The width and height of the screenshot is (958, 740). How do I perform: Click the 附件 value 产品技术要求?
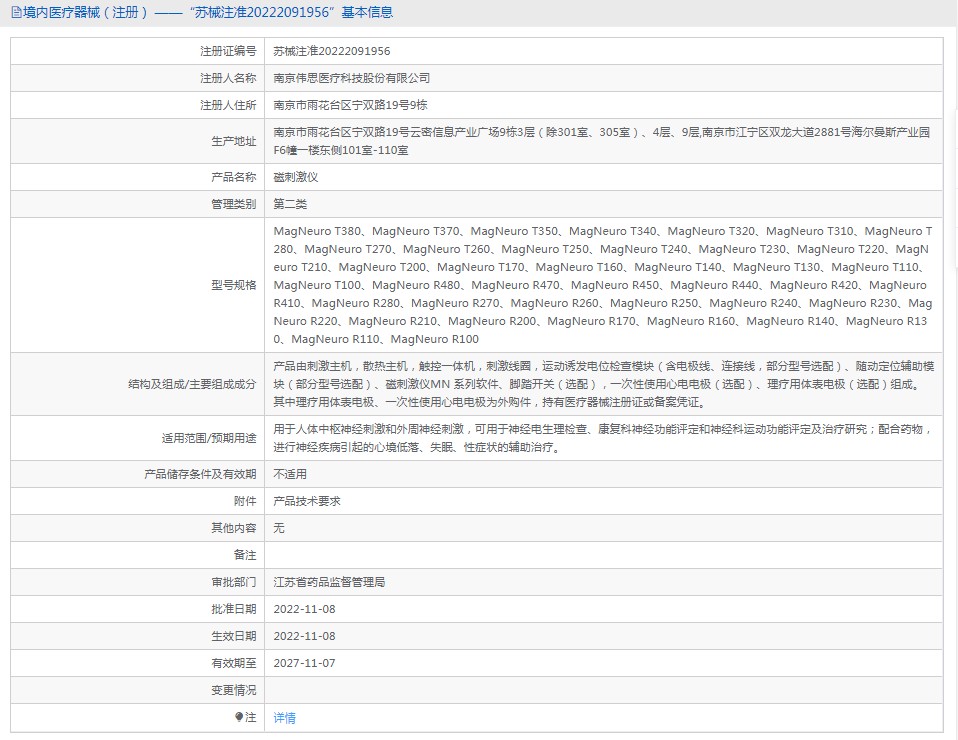click(x=307, y=501)
